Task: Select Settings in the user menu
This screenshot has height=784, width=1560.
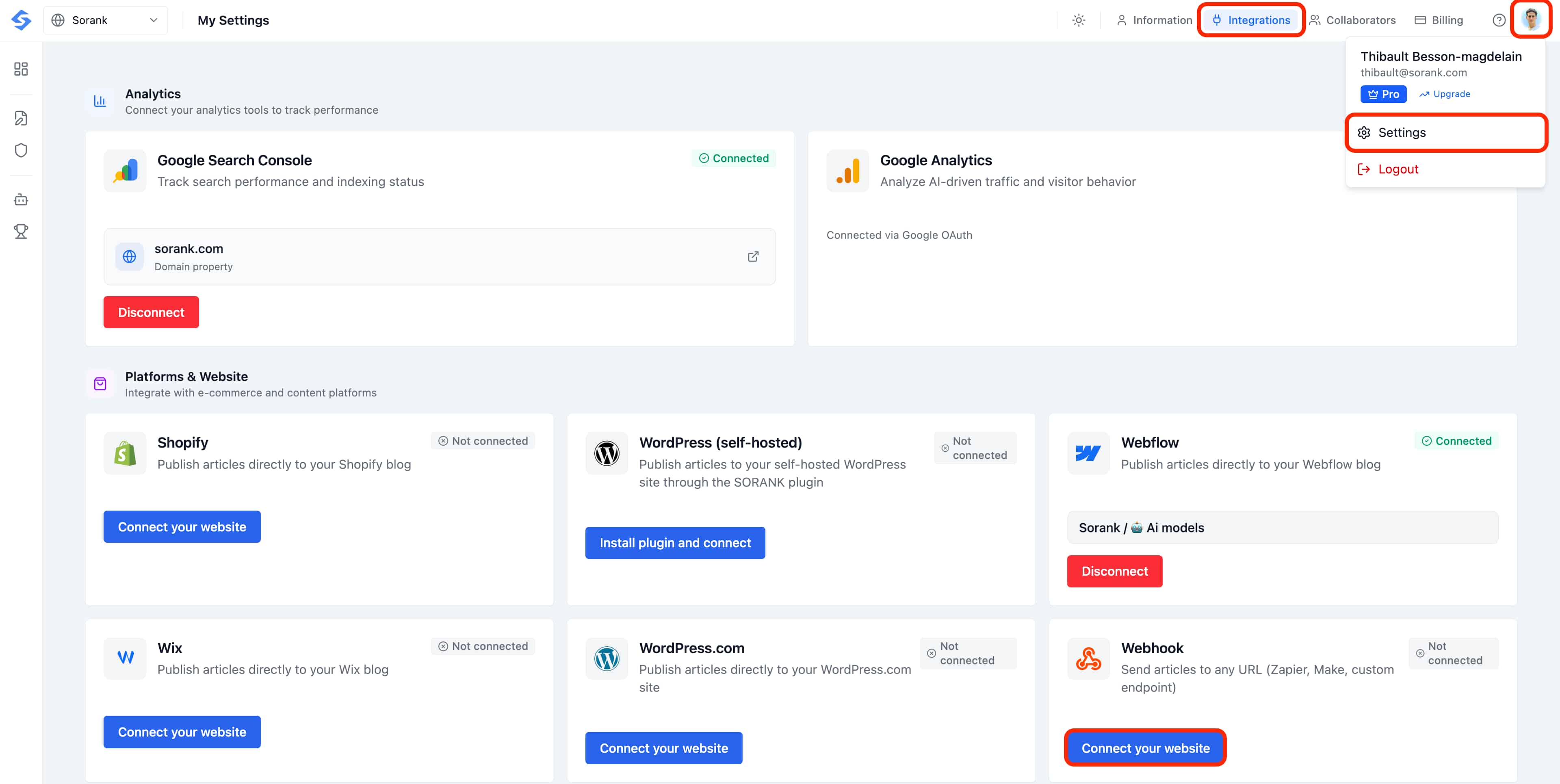Action: [x=1446, y=132]
